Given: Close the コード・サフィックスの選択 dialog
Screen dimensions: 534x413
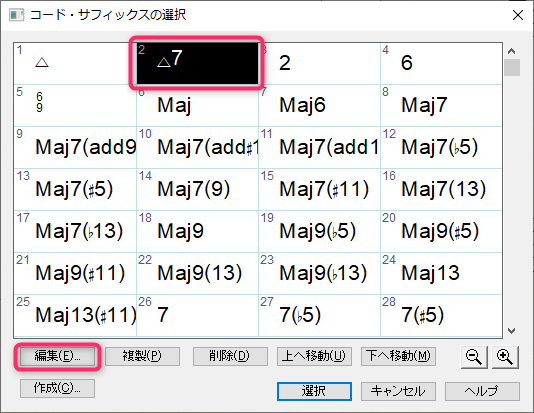Looking at the screenshot, I should tap(518, 15).
